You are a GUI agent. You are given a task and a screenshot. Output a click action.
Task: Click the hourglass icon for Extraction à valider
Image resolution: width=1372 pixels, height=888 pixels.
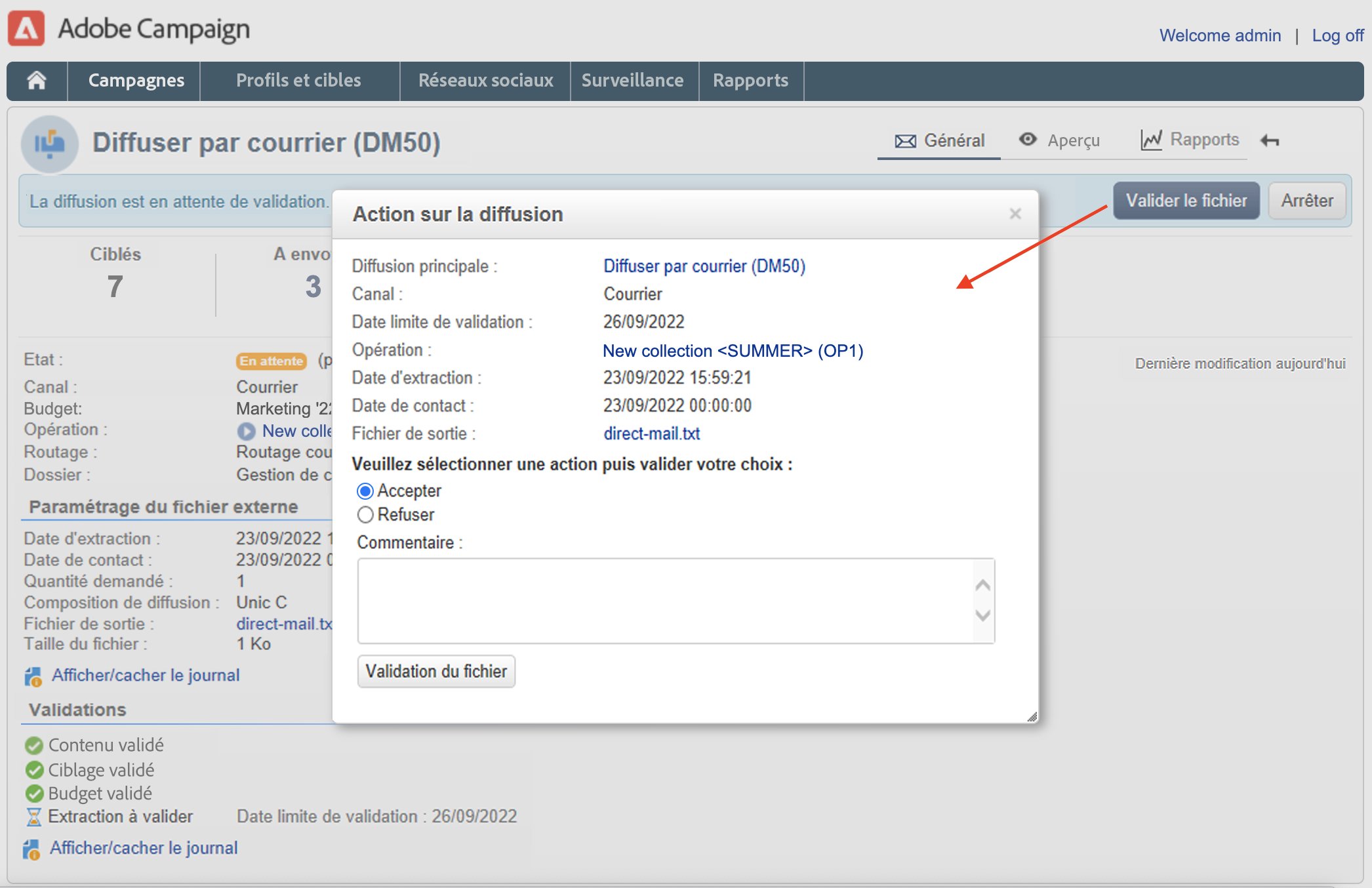click(x=33, y=817)
